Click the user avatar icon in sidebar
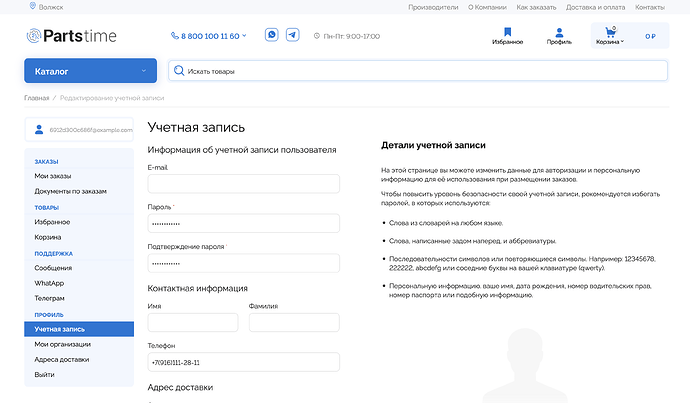 point(40,130)
